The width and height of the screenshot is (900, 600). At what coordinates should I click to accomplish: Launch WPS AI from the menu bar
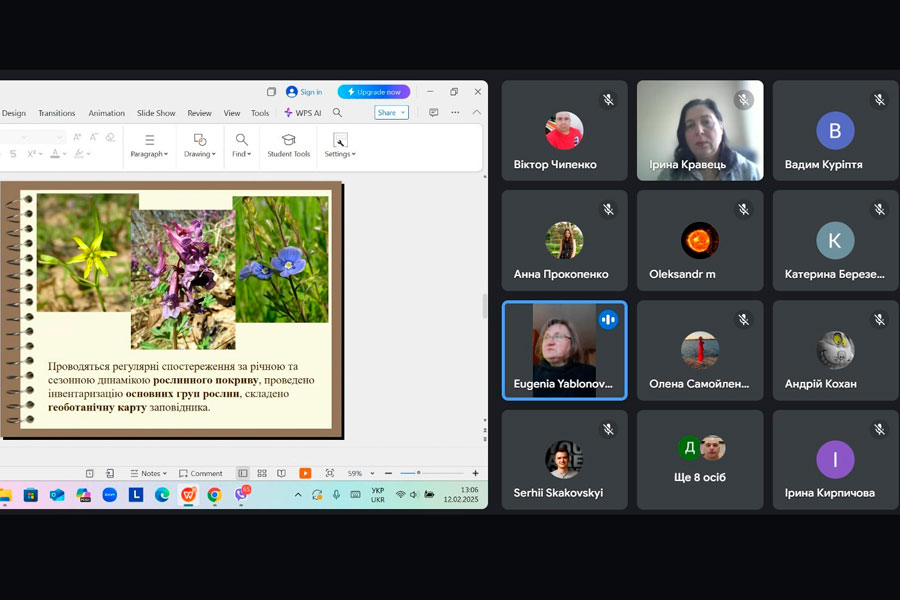tap(302, 113)
